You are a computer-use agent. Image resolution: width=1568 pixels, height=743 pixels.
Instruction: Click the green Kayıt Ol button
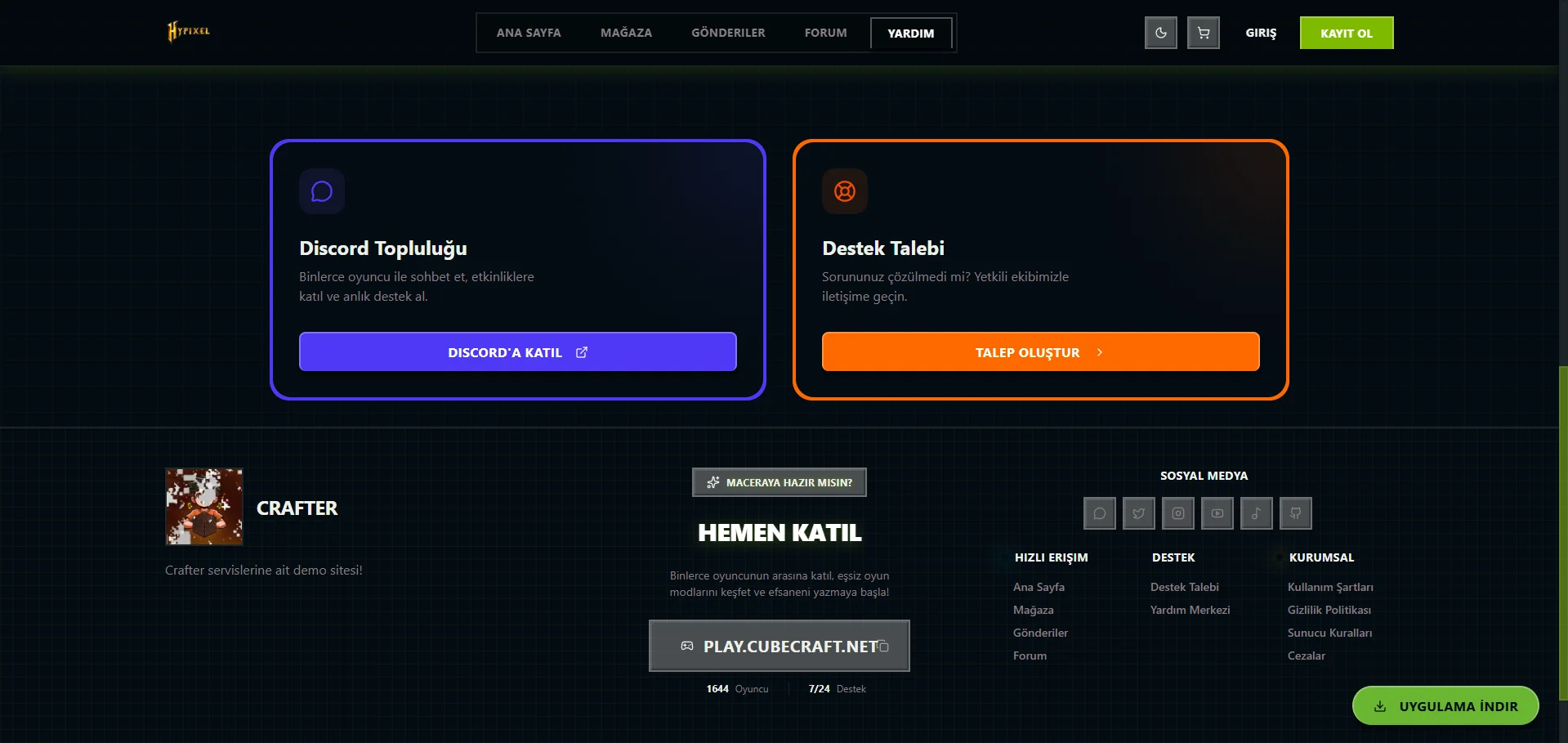click(1347, 34)
